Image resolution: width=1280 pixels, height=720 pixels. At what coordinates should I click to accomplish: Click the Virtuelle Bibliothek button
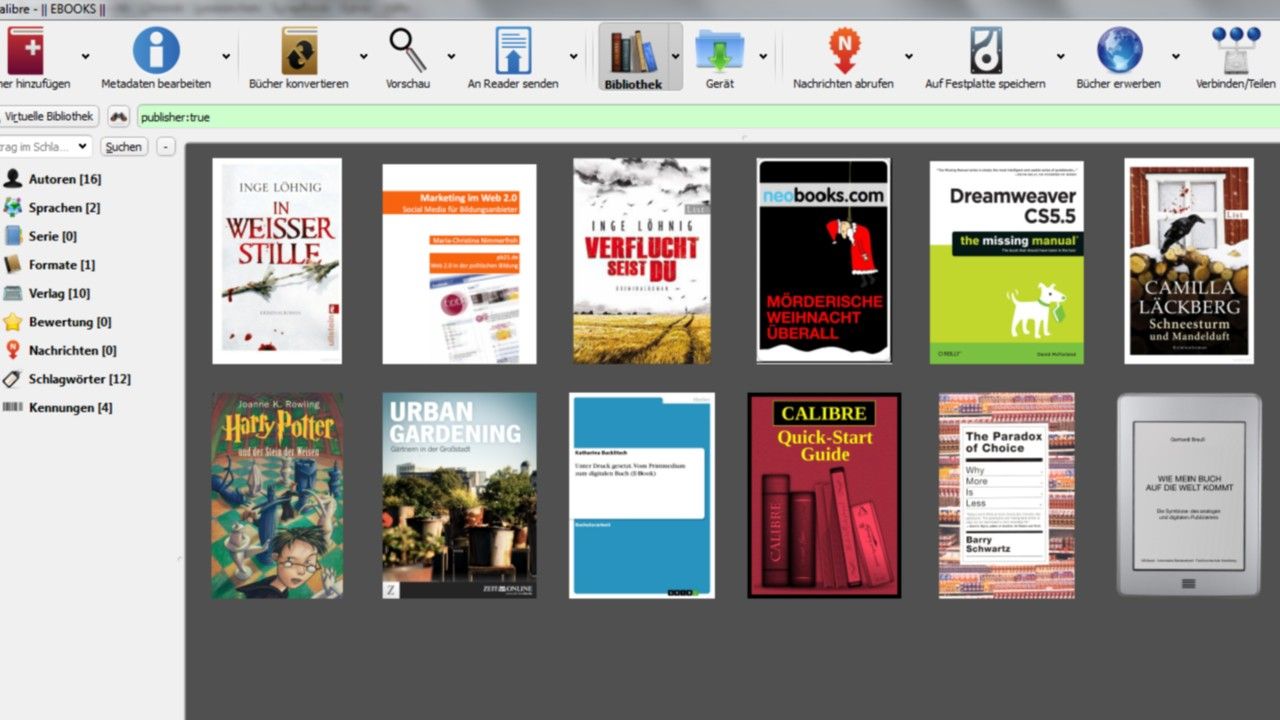tap(49, 117)
